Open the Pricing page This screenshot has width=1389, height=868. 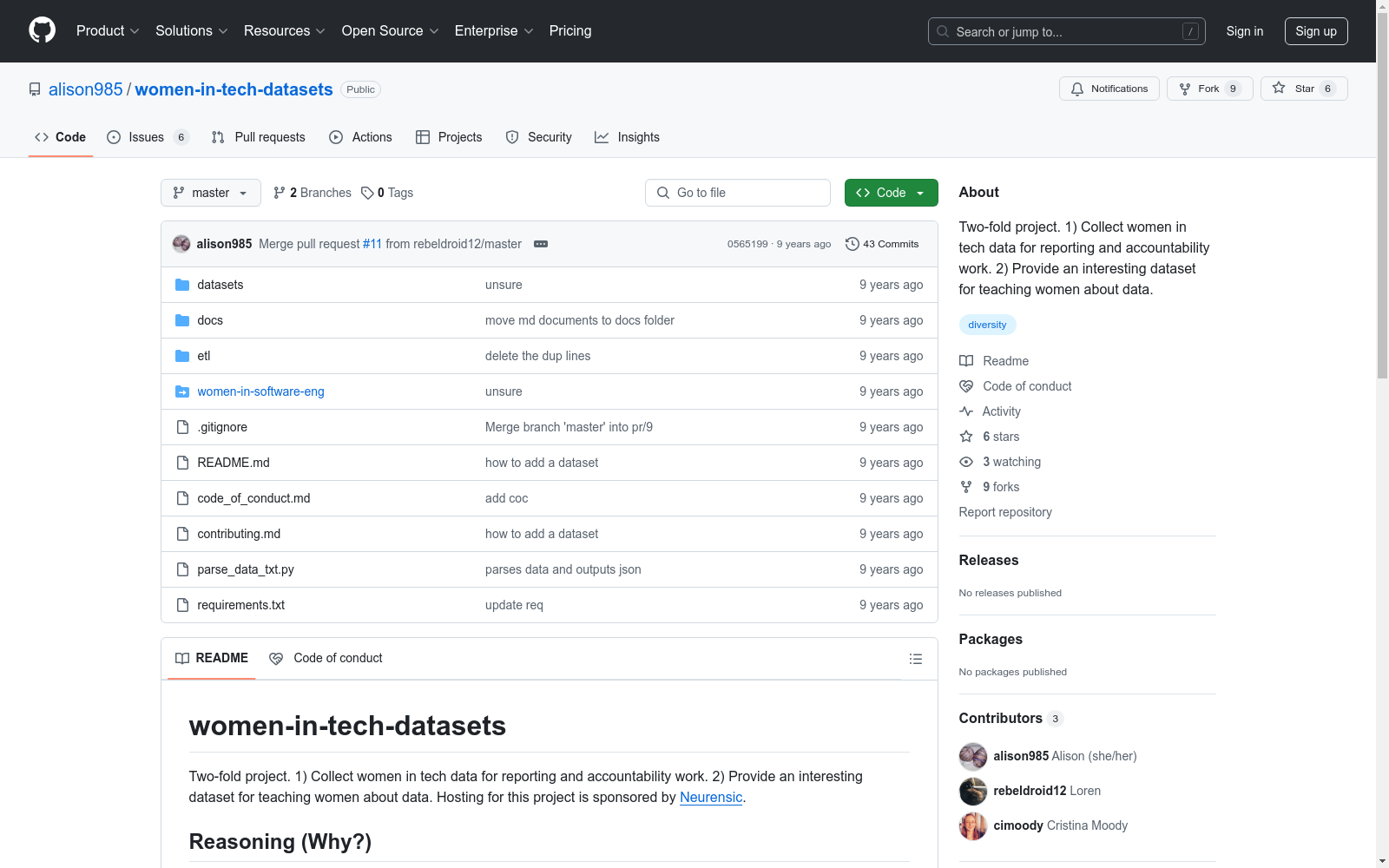point(570,31)
